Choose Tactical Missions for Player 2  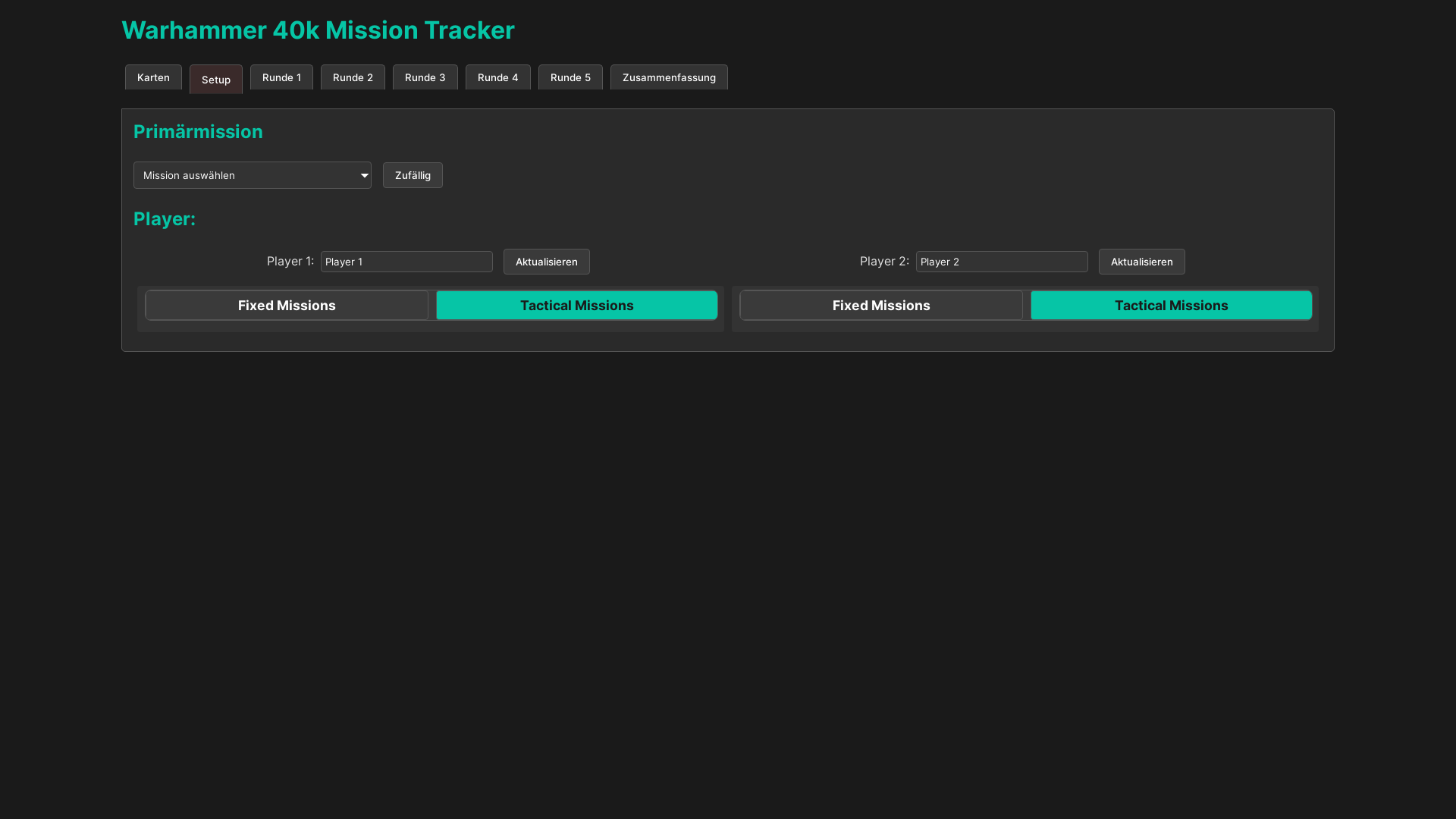(1172, 306)
